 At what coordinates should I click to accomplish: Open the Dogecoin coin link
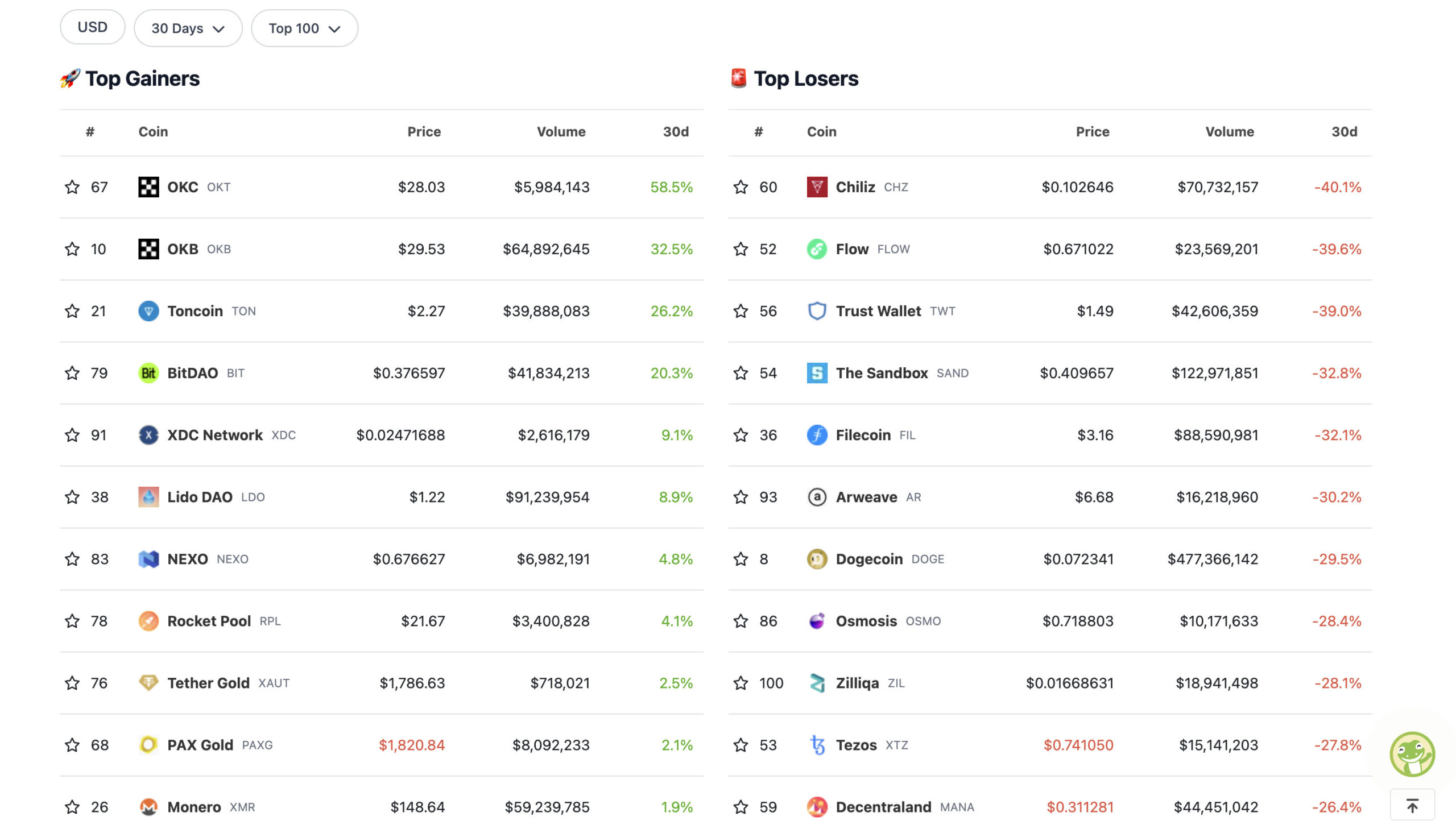pyautogui.click(x=869, y=560)
